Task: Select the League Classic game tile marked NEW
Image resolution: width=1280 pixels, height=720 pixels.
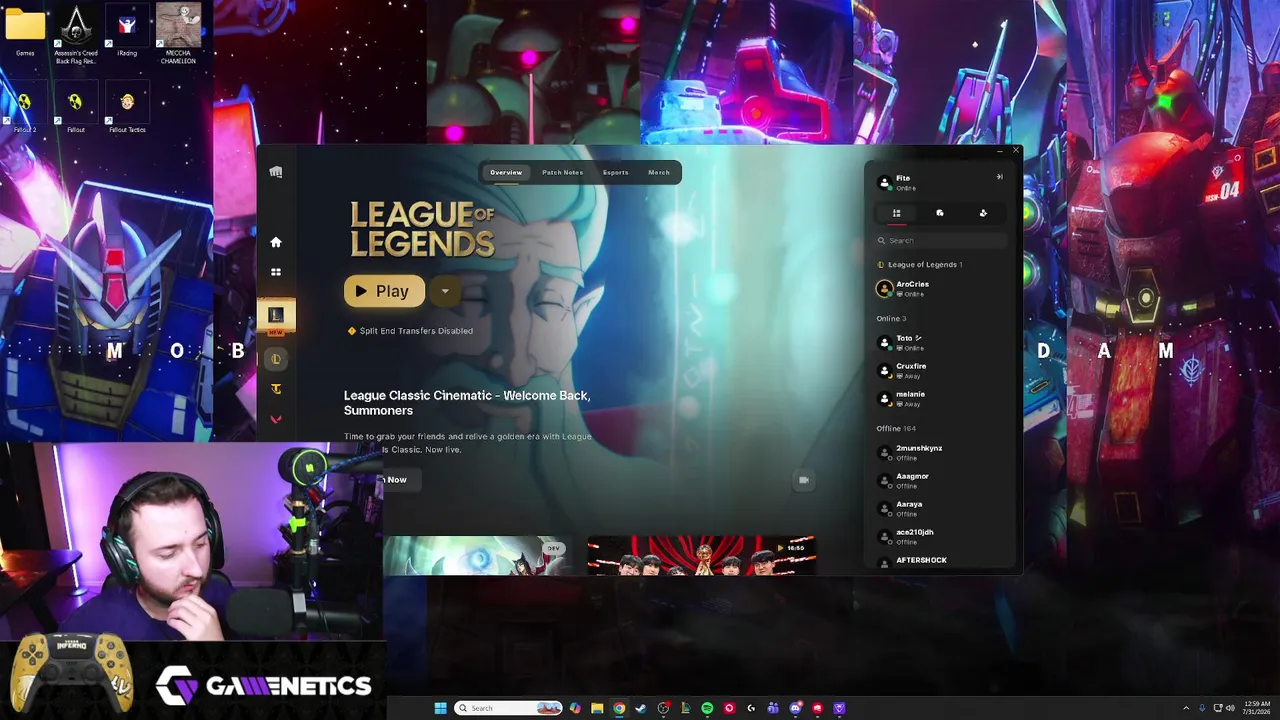Action: coord(276,317)
